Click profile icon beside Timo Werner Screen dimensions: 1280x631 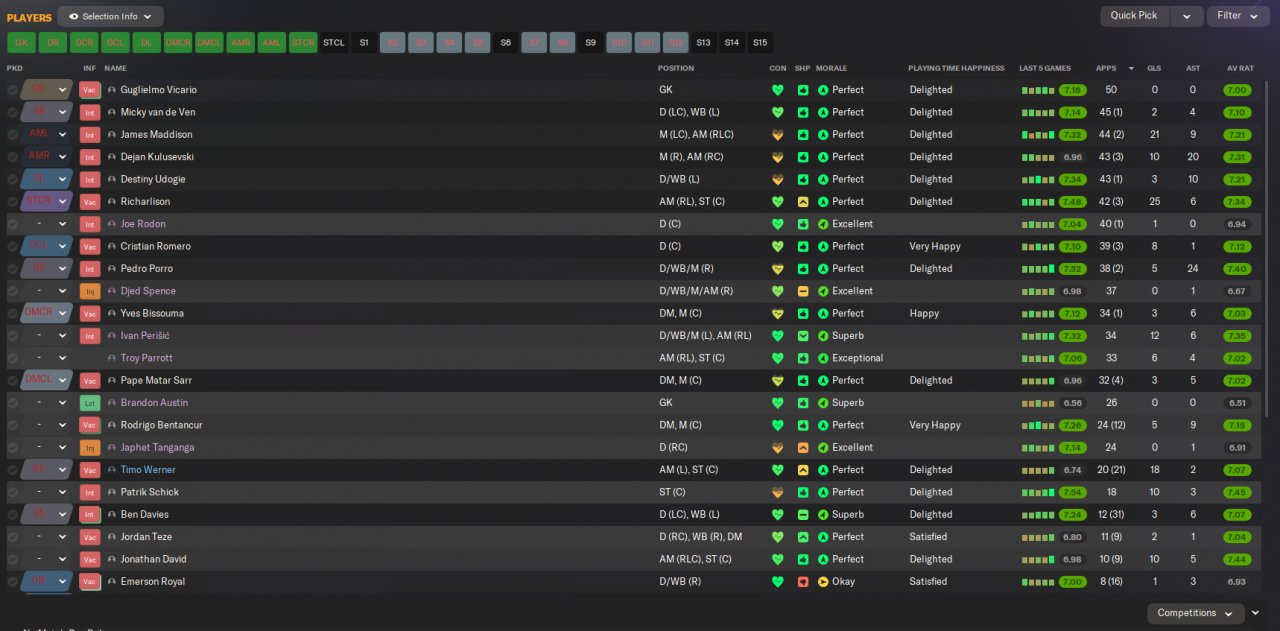(112, 470)
